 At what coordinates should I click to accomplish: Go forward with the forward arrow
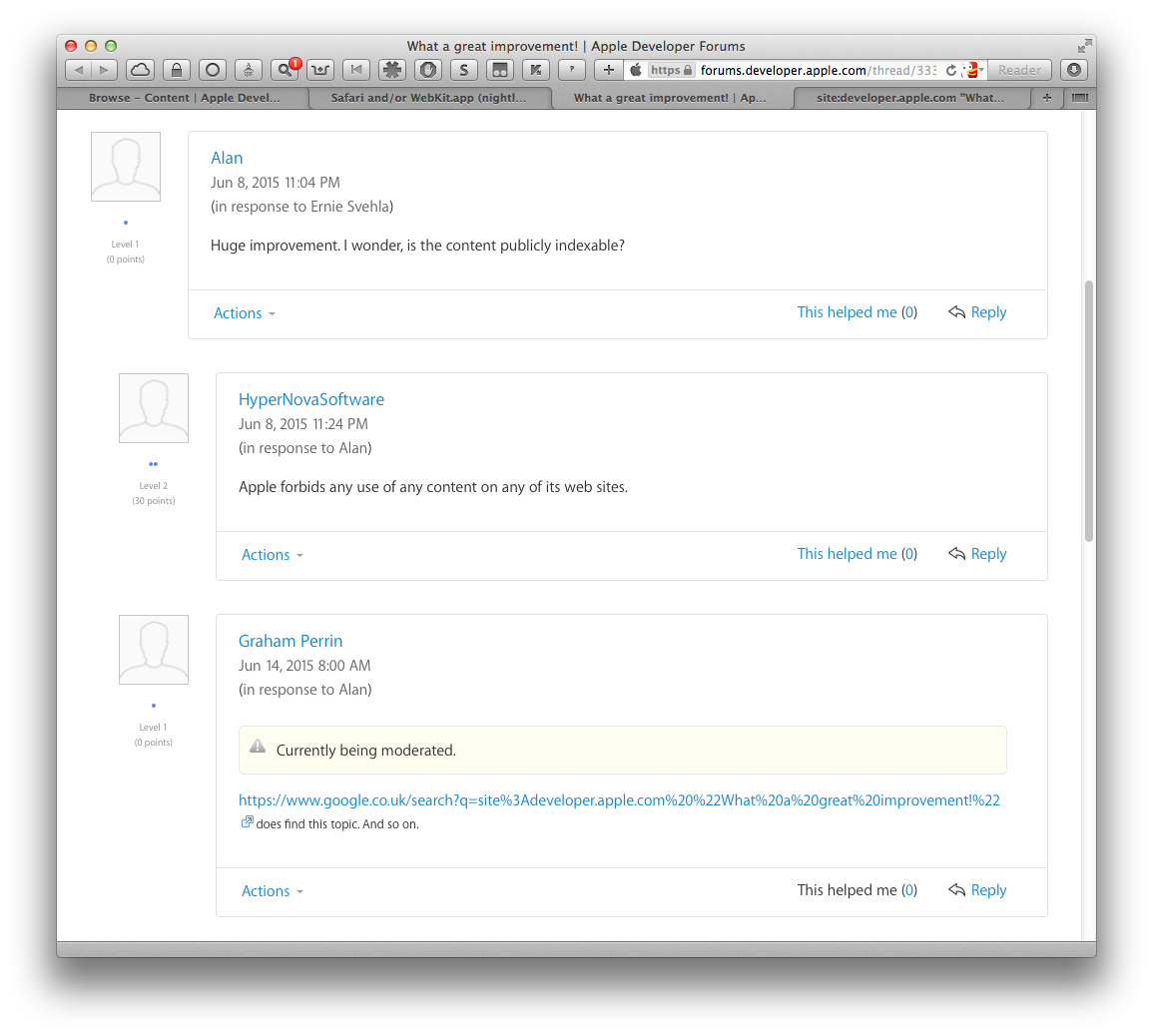[105, 70]
